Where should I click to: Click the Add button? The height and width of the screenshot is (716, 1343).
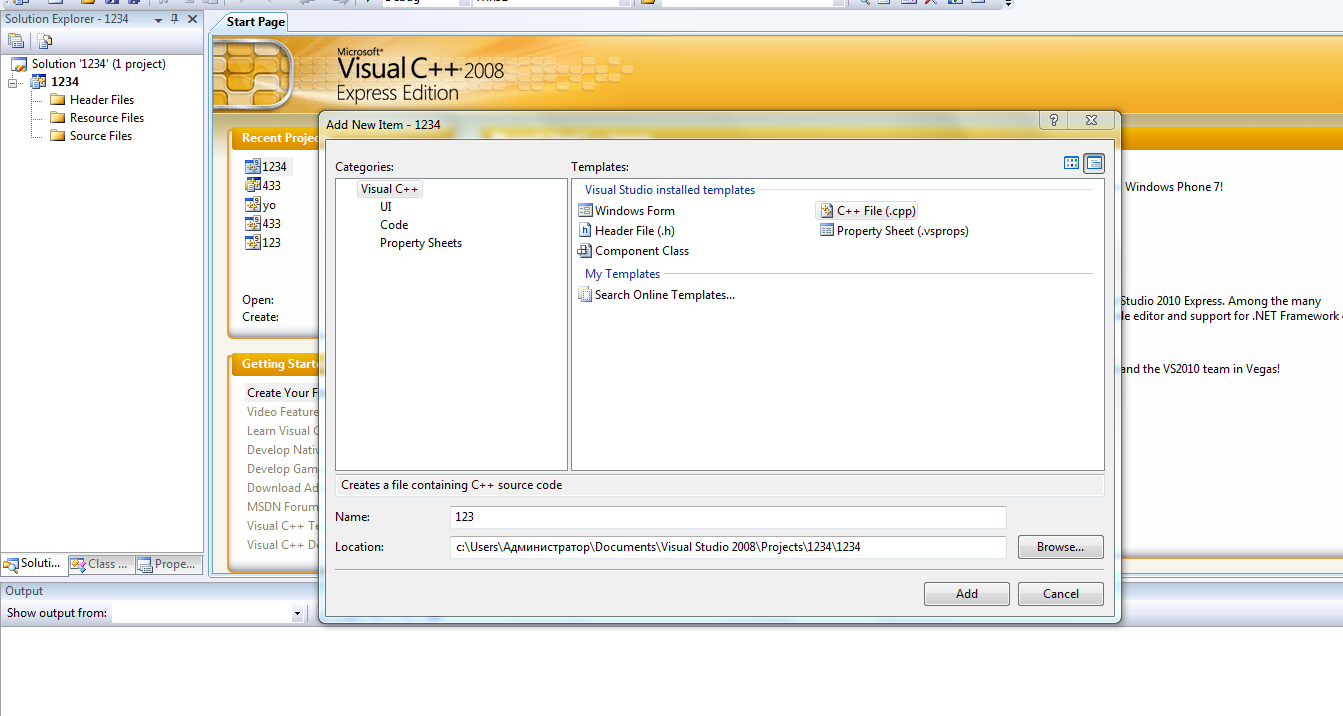pyautogui.click(x=967, y=594)
